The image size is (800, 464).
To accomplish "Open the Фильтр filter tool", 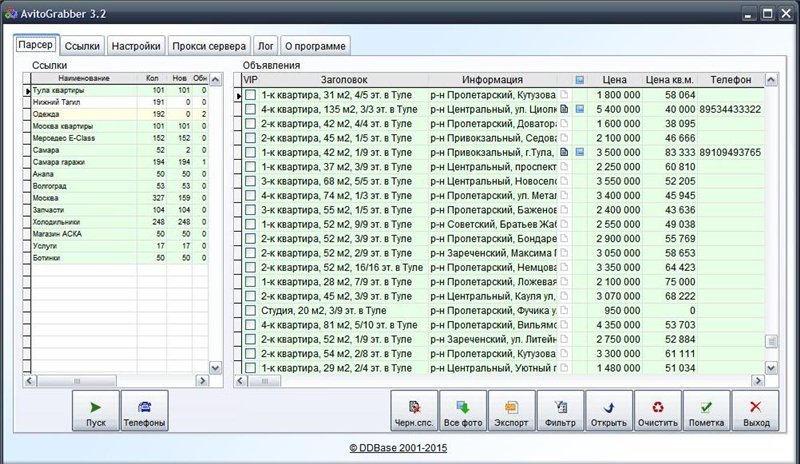I will [560, 411].
